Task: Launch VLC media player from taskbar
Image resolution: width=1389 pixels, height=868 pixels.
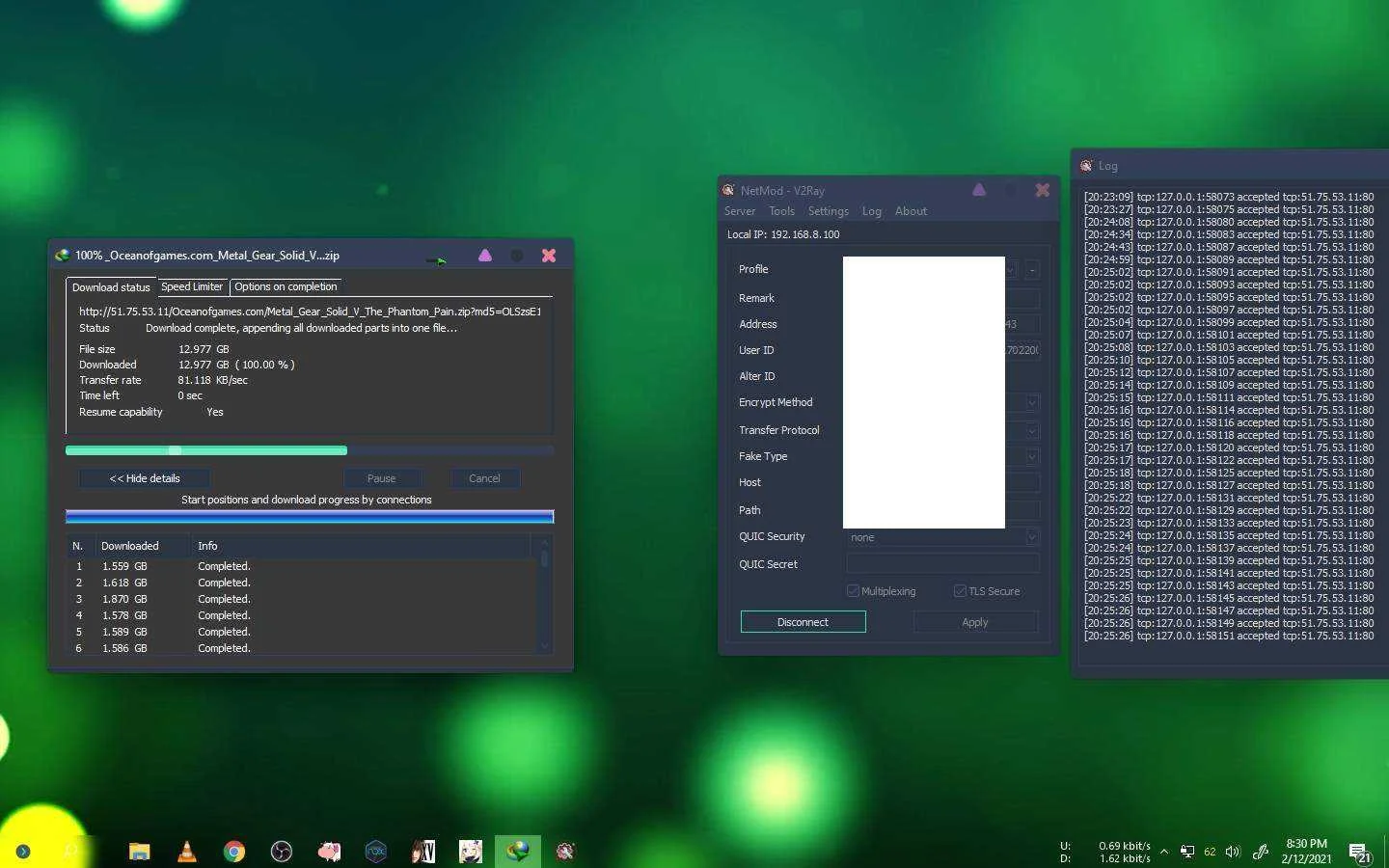Action: [187, 852]
